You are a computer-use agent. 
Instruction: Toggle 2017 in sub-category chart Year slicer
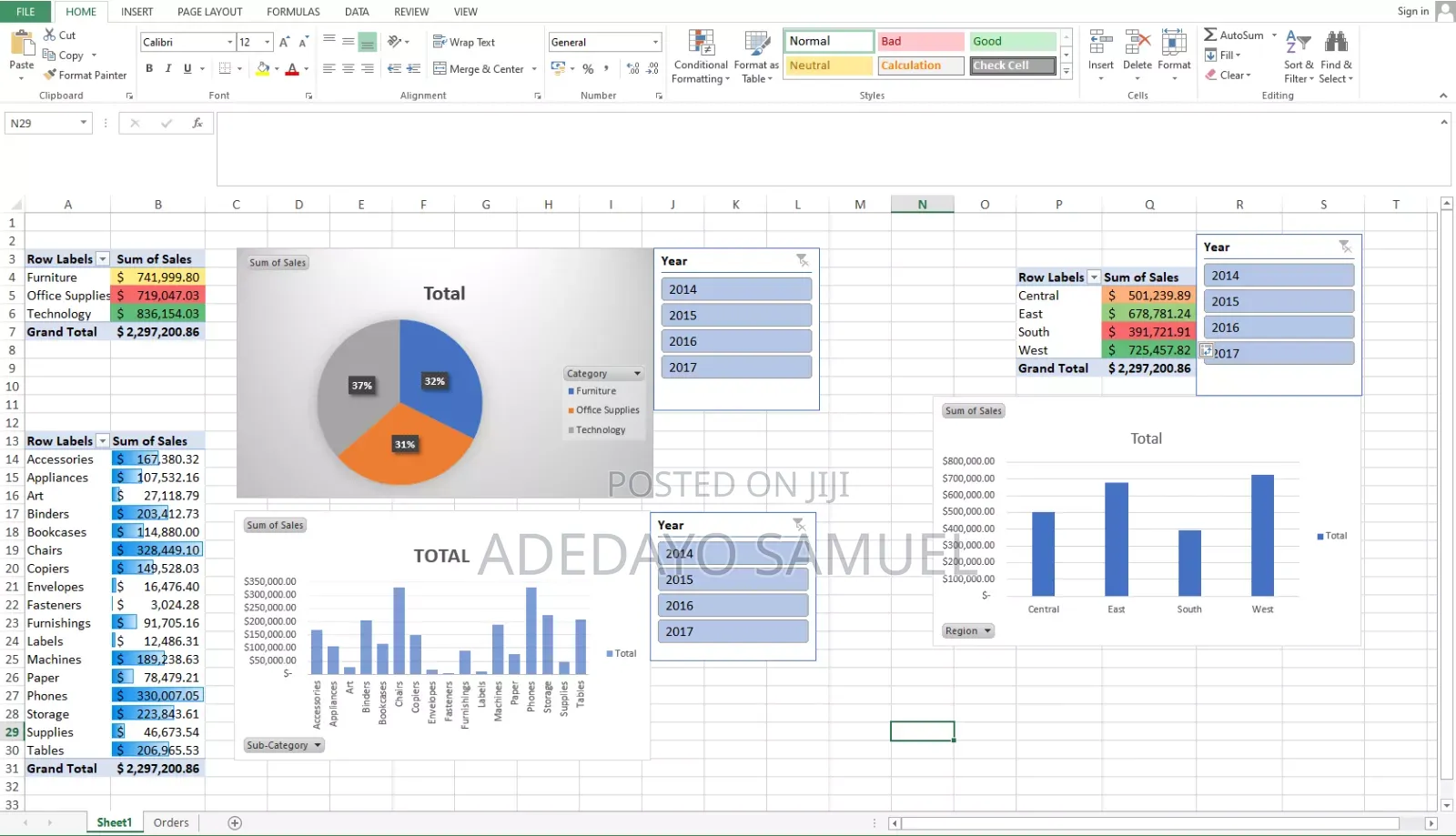tap(733, 631)
